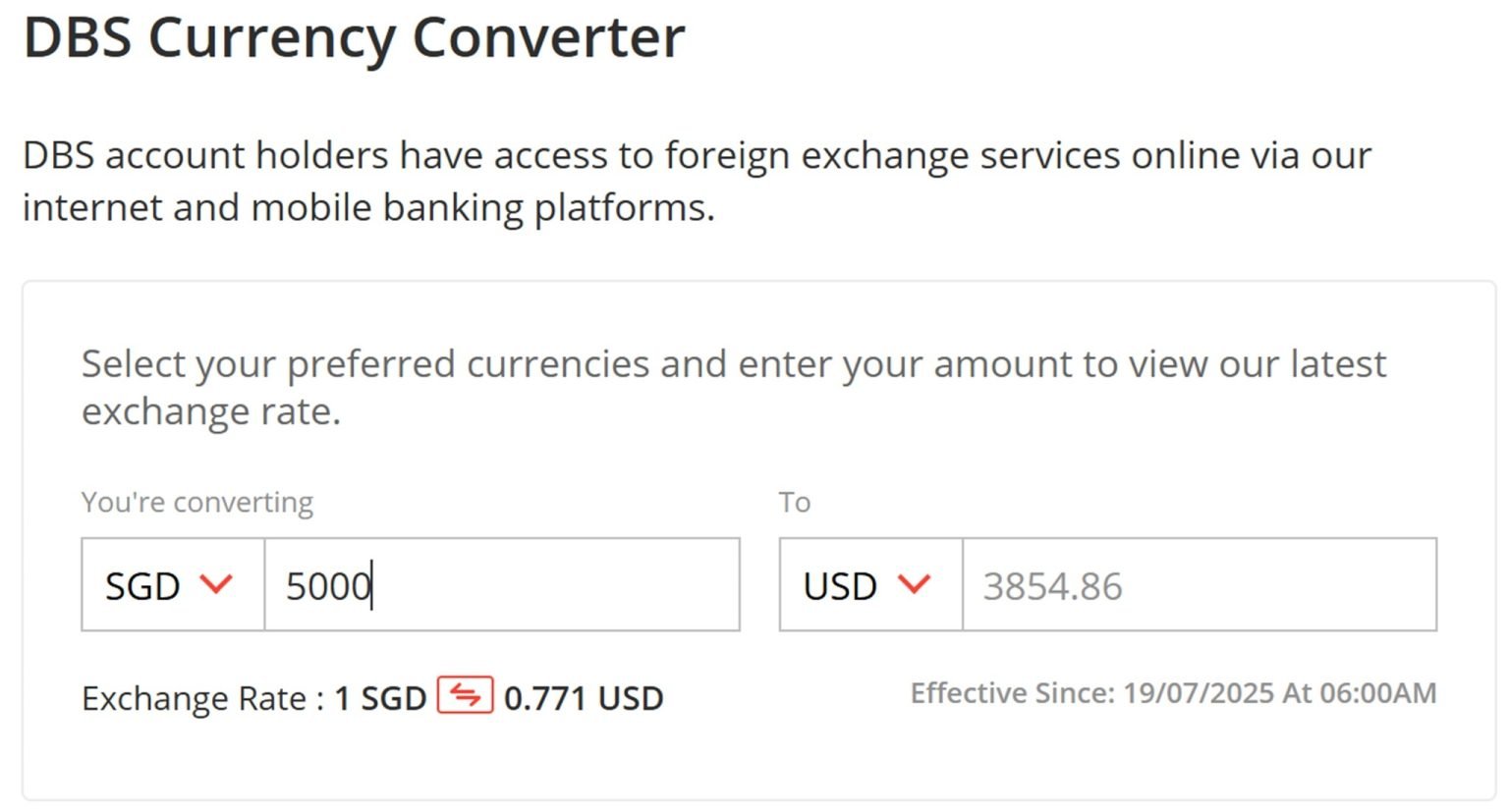Click the Effective Since date text
This screenshot has width=1509, height=812.
pos(1174,693)
